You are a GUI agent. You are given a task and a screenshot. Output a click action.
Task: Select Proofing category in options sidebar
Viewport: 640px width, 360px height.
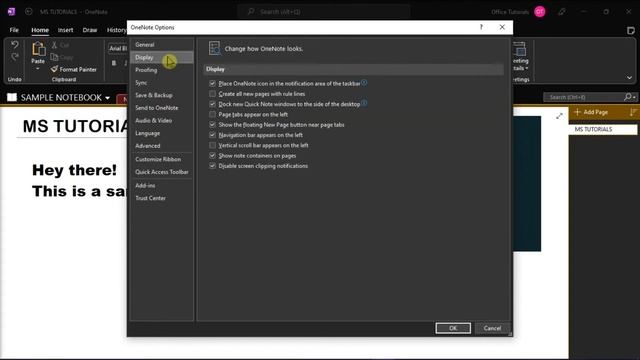tap(162, 70)
